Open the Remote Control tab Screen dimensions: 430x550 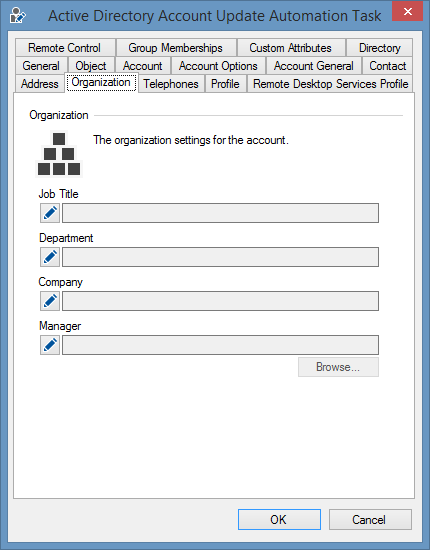[x=65, y=48]
